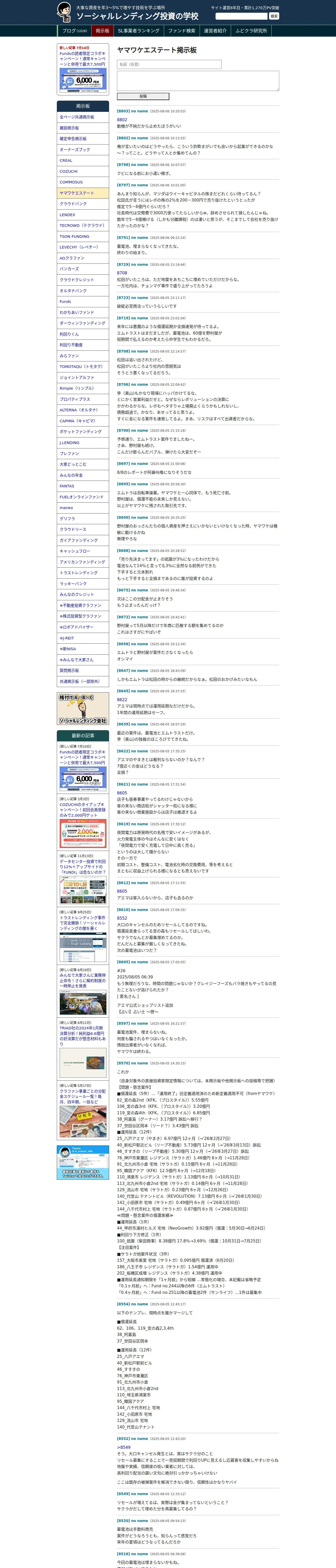Open ガイアファンディング board link
This screenshot has height=1568, width=336.
(x=83, y=540)
